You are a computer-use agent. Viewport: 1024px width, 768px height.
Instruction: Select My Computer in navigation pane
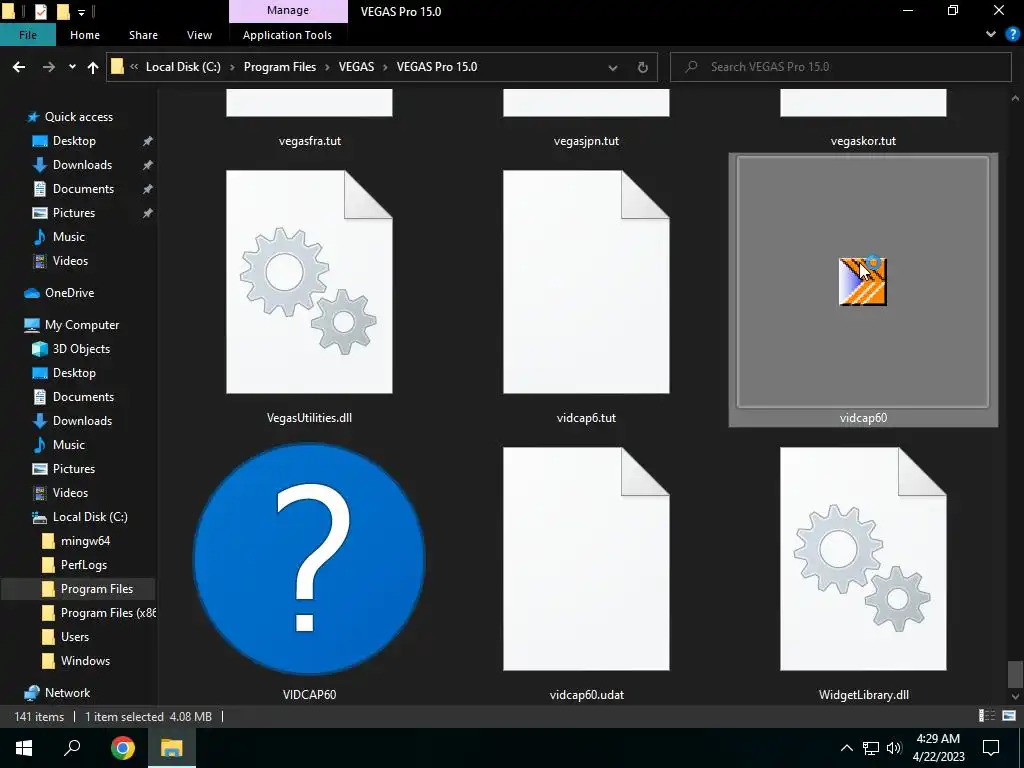point(82,325)
